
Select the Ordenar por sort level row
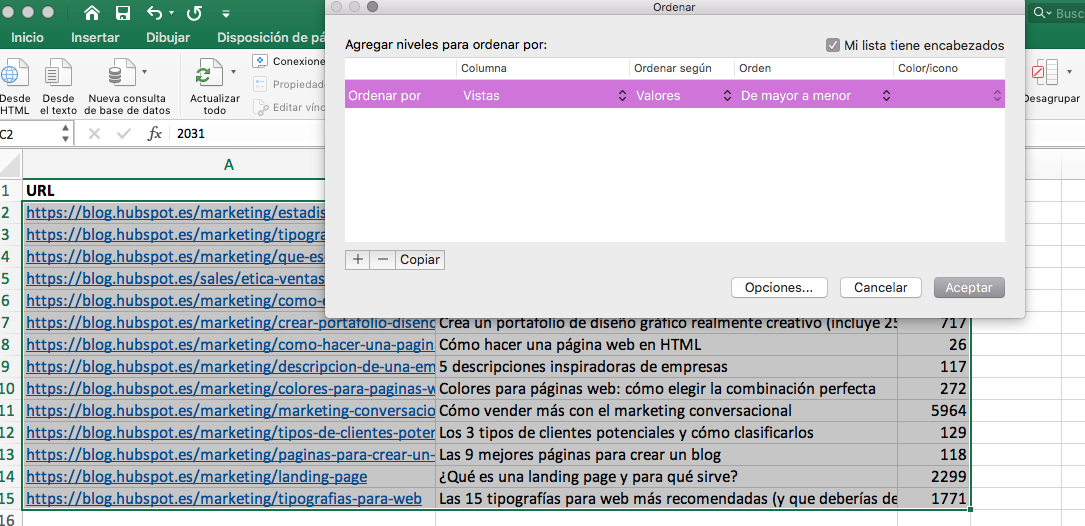(x=675, y=95)
